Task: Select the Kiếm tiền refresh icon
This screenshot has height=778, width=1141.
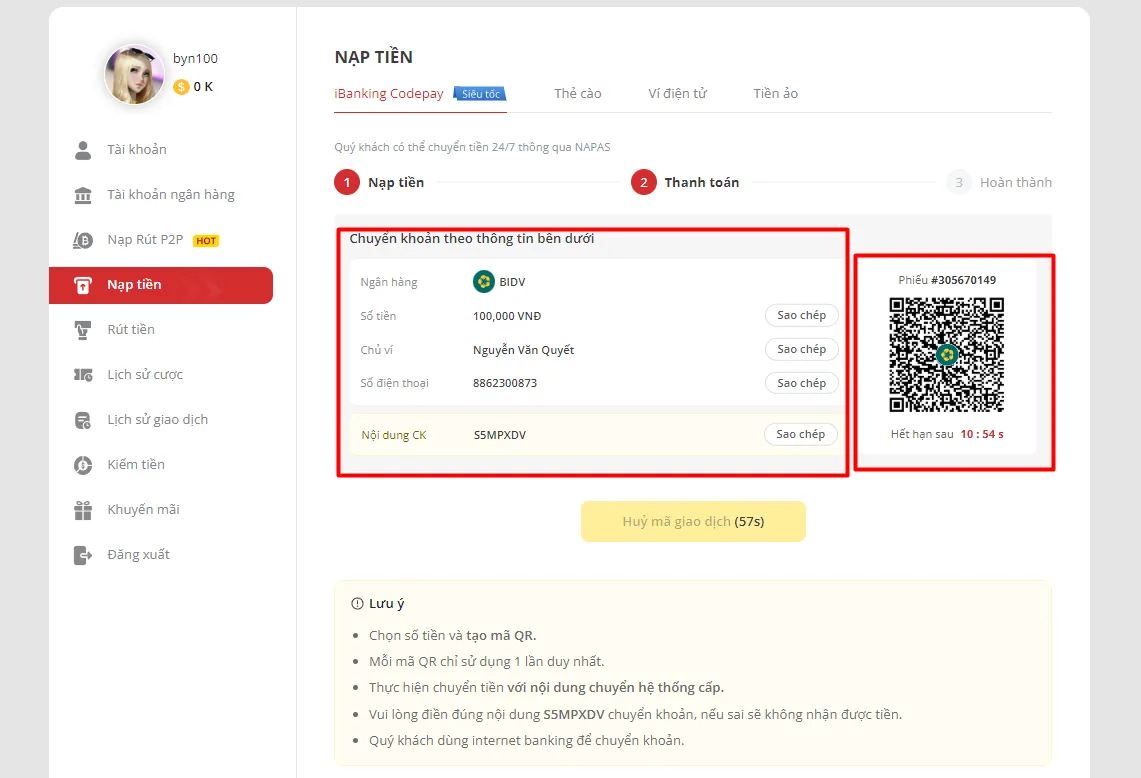Action: 82,464
